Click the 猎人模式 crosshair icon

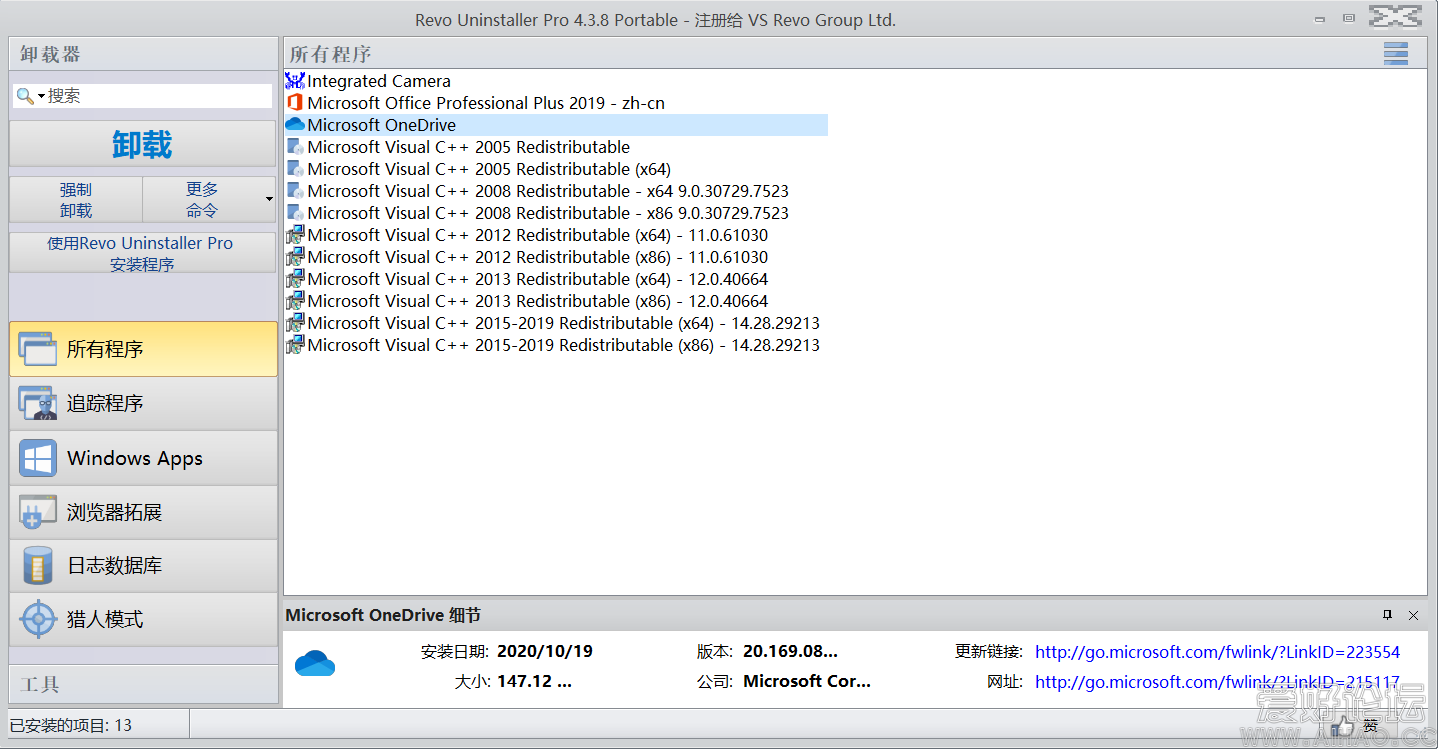pyautogui.click(x=38, y=619)
